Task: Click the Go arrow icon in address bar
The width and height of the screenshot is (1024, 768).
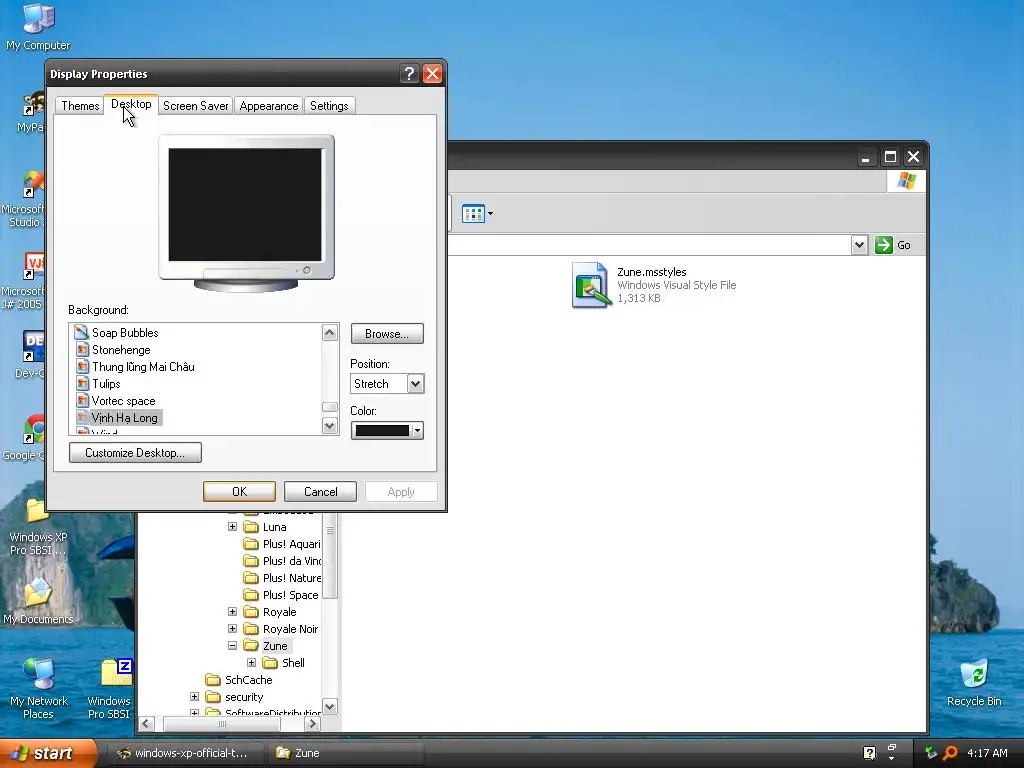Action: [x=884, y=245]
